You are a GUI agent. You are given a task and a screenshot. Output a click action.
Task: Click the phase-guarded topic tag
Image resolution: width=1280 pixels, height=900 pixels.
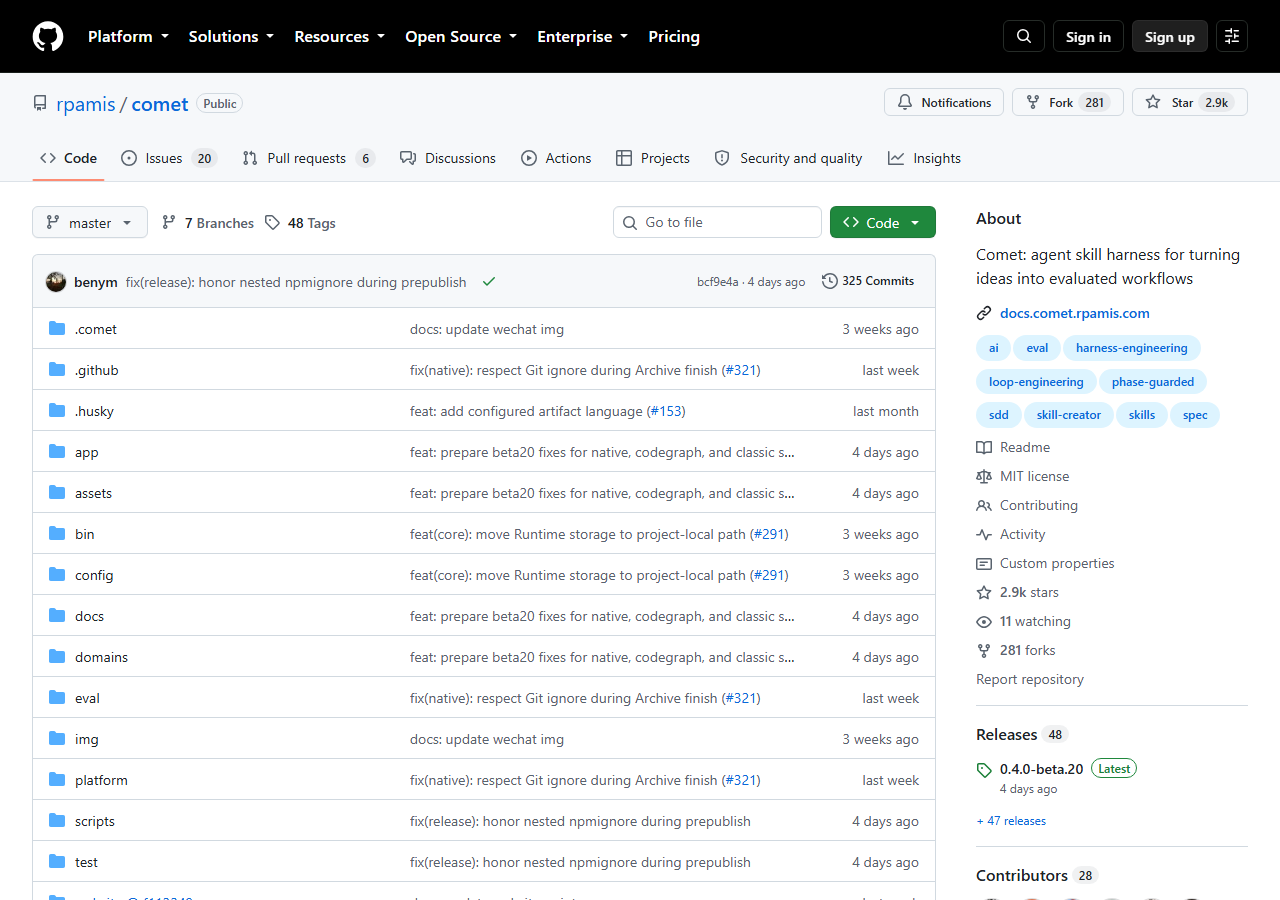(1153, 382)
